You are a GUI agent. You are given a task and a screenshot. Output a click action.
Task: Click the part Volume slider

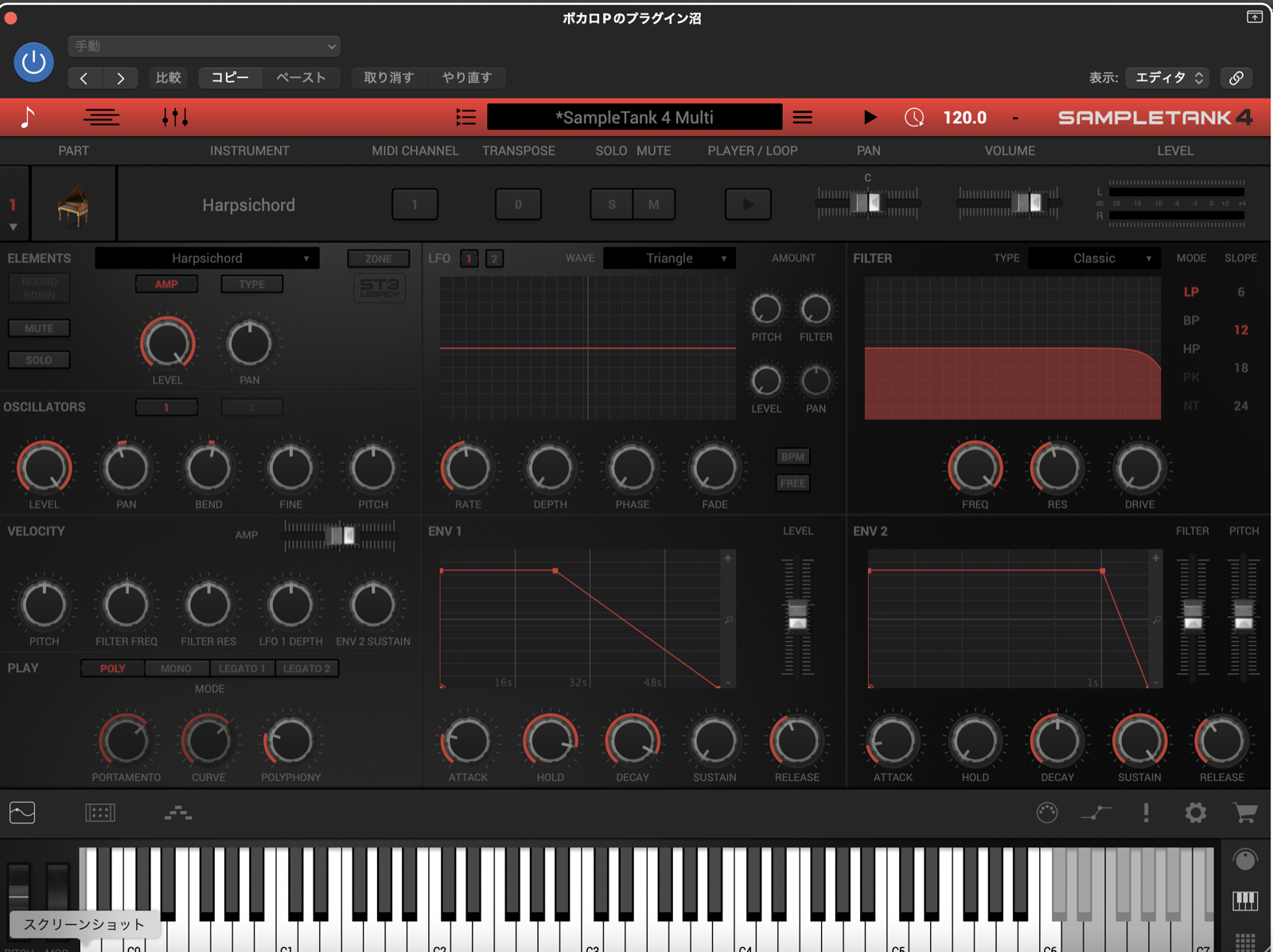point(1009,203)
